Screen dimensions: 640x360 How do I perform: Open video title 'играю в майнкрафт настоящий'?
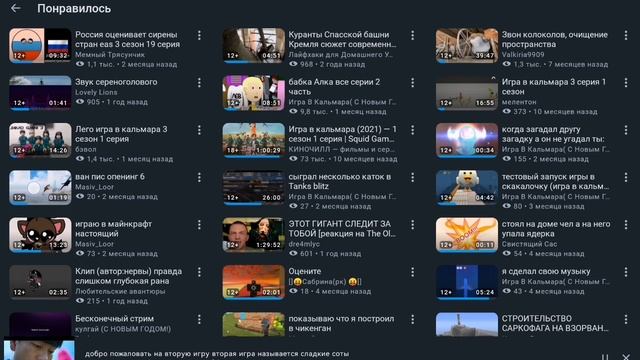pos(113,229)
